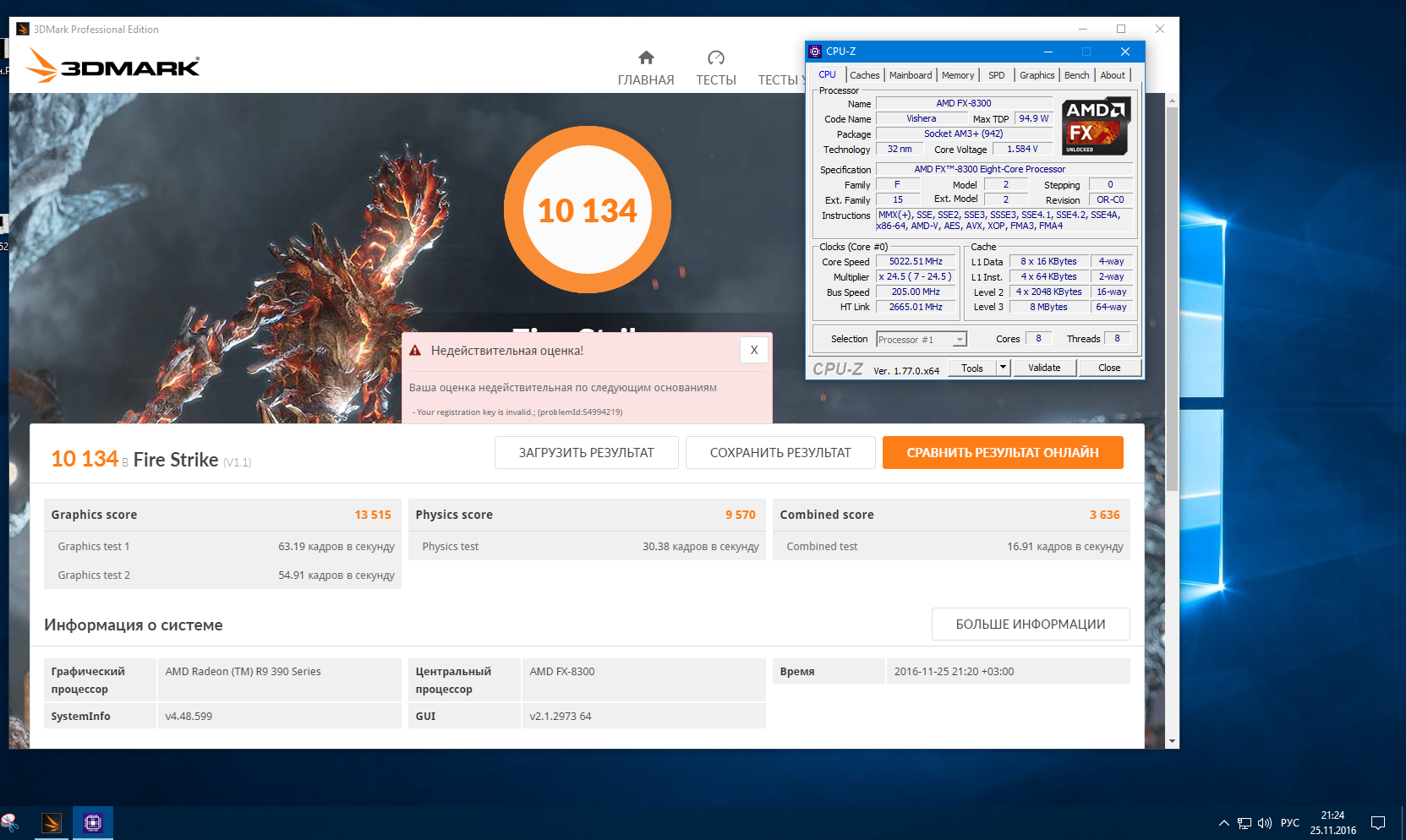The image size is (1406, 840).
Task: Open the Mainboard tab in CPU-Z
Action: click(911, 75)
